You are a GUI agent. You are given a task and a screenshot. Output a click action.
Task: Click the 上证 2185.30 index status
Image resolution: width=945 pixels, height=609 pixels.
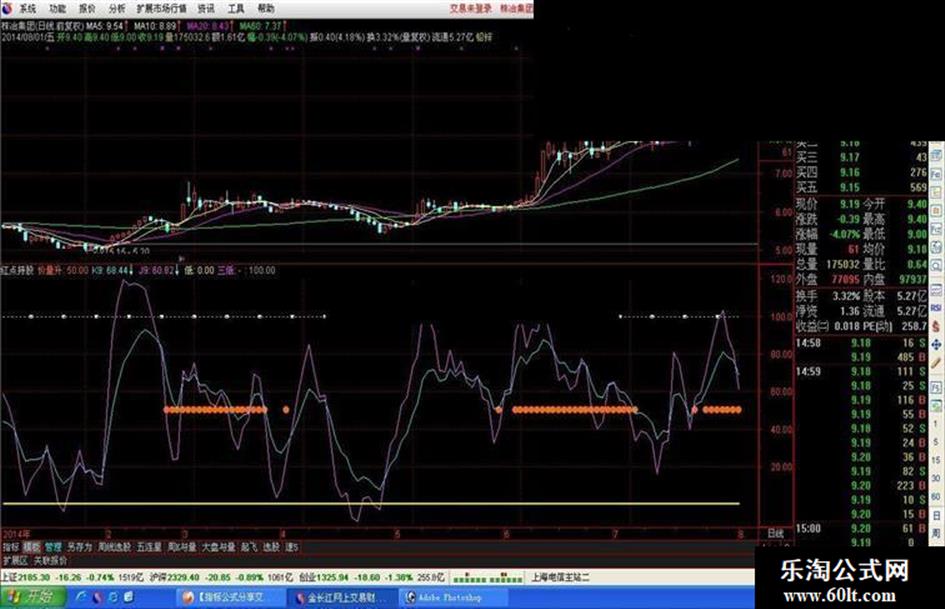tap(73, 578)
